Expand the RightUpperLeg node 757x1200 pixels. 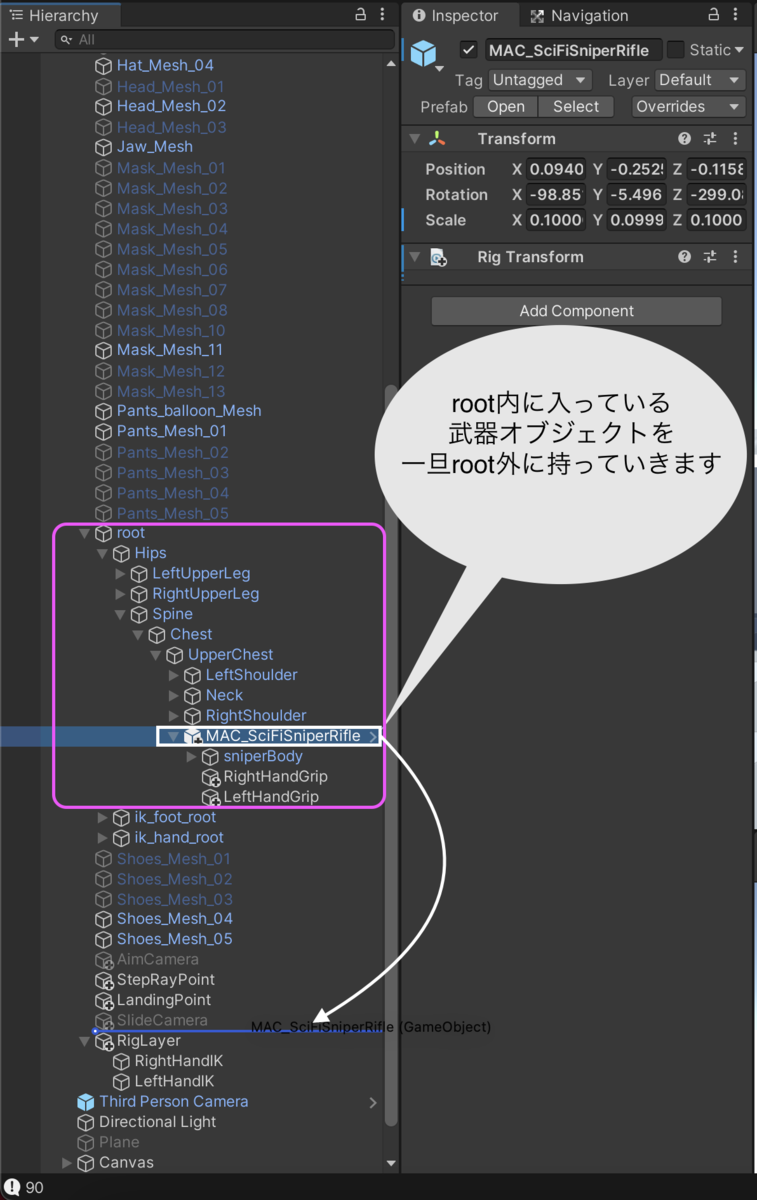coord(120,594)
